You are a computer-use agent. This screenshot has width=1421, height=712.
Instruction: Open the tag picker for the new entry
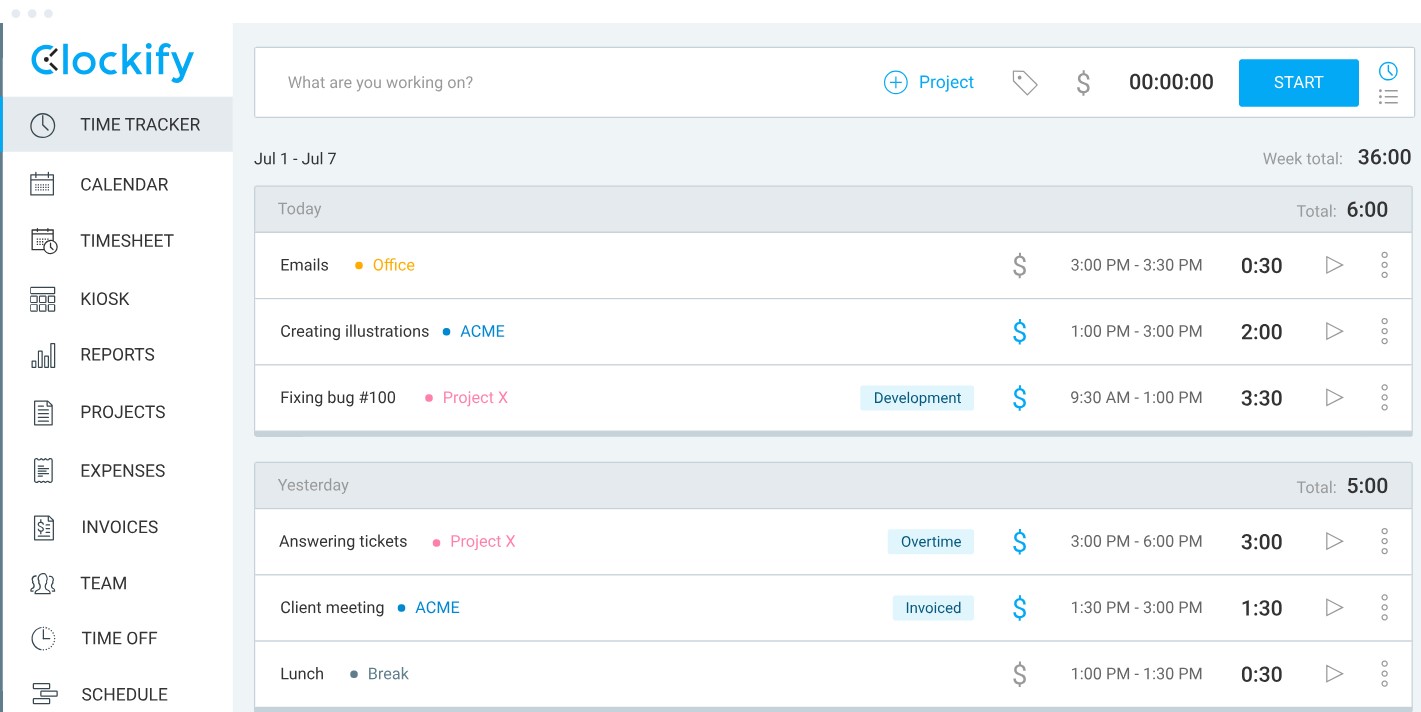coord(1024,83)
